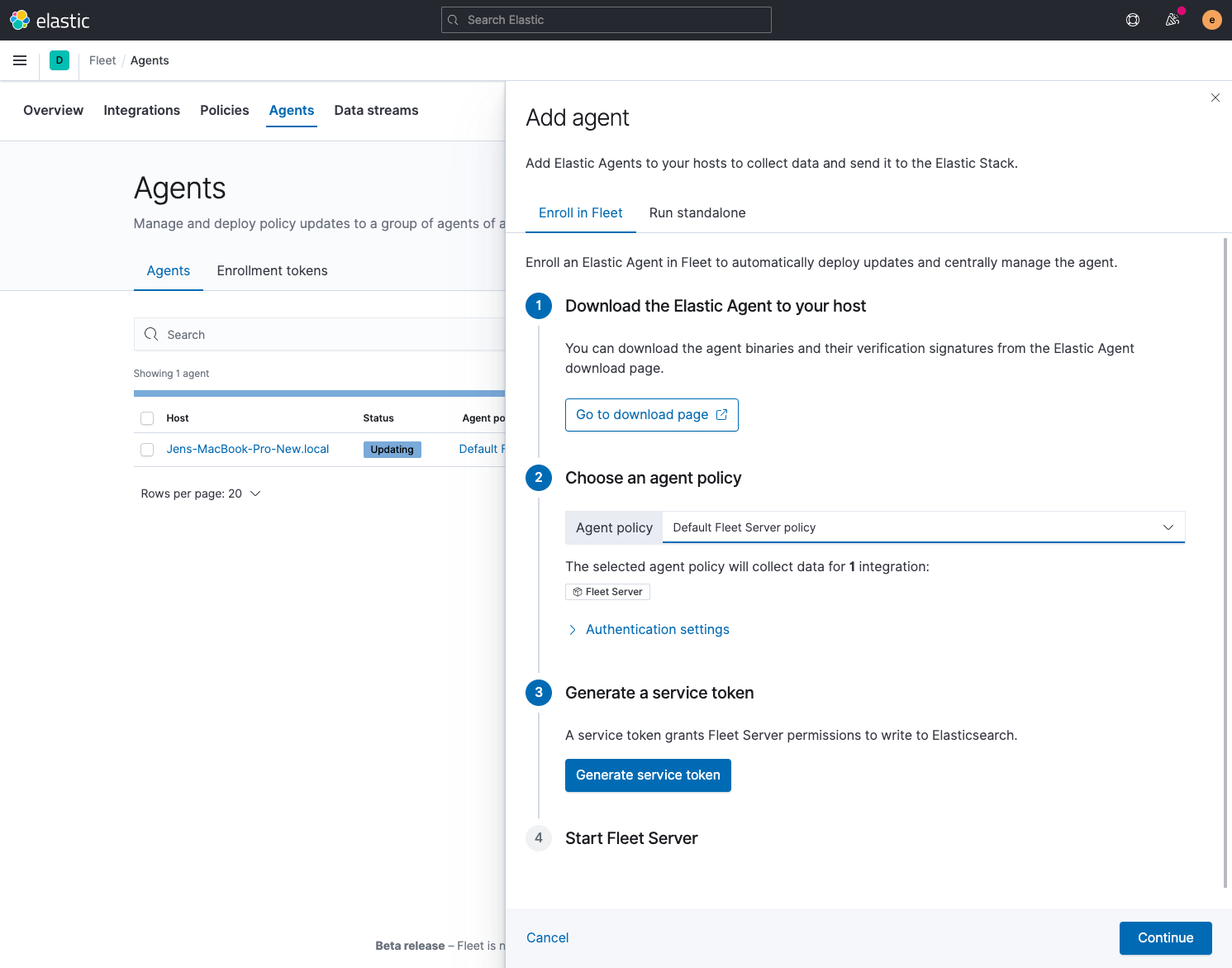The width and height of the screenshot is (1232, 968).
Task: Select the Agents sub-tab under the heading
Action: [x=169, y=270]
